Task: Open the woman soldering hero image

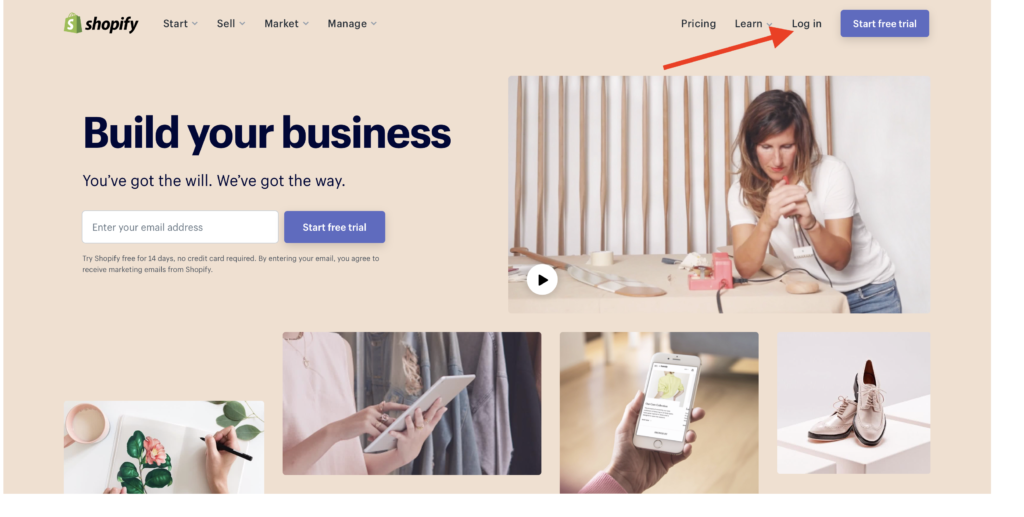Action: tap(719, 194)
